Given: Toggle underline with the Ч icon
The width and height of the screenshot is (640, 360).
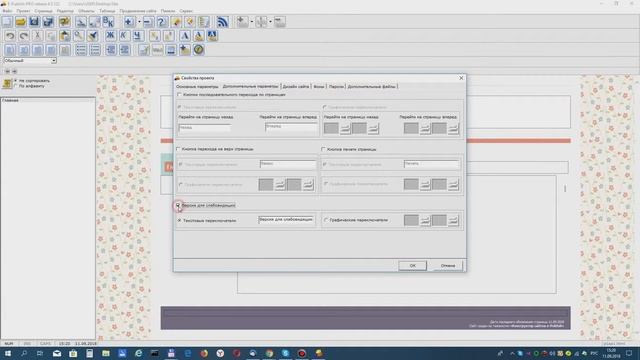Looking at the screenshot, I should [x=138, y=36].
